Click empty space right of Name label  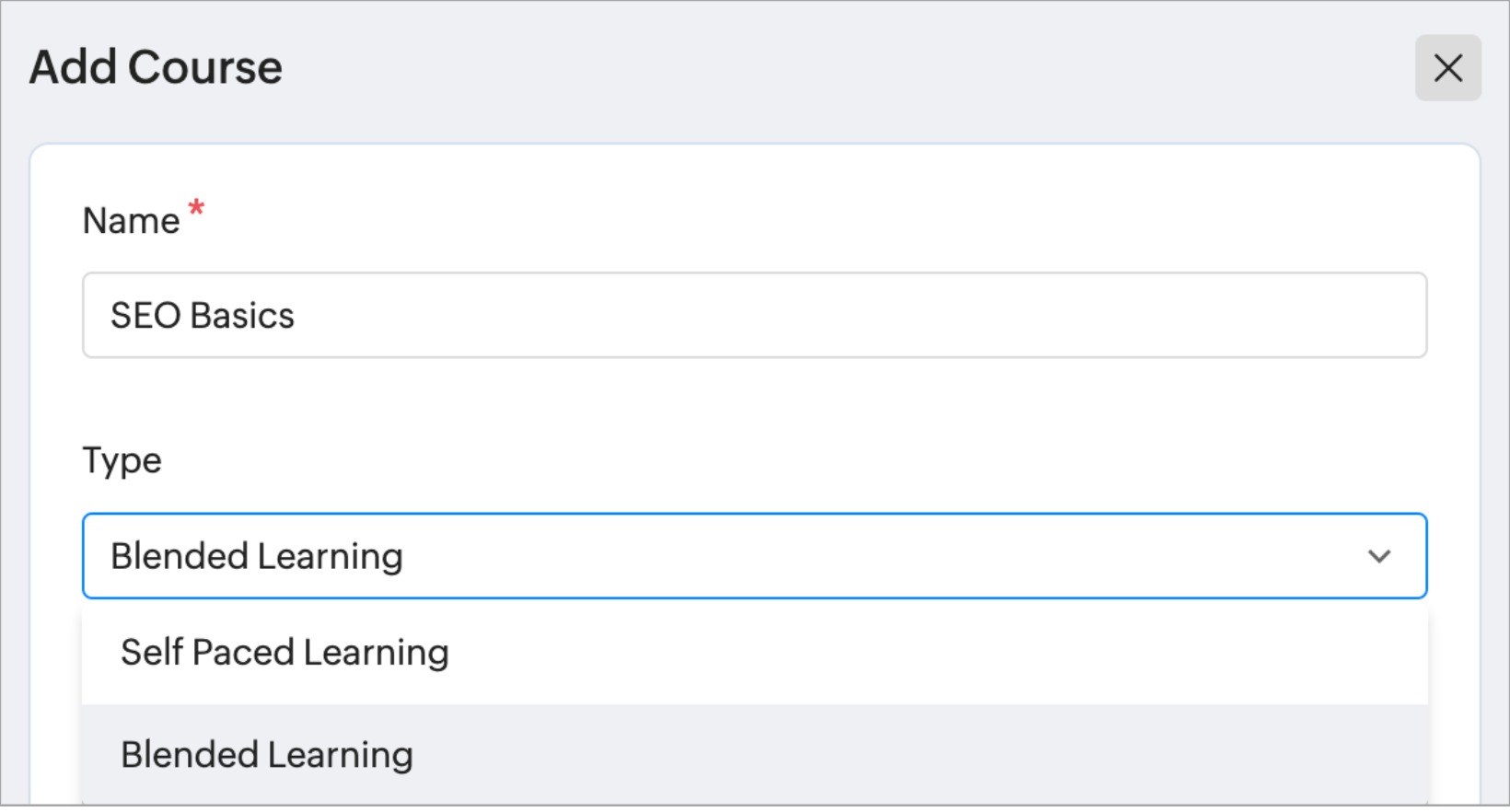(737, 221)
